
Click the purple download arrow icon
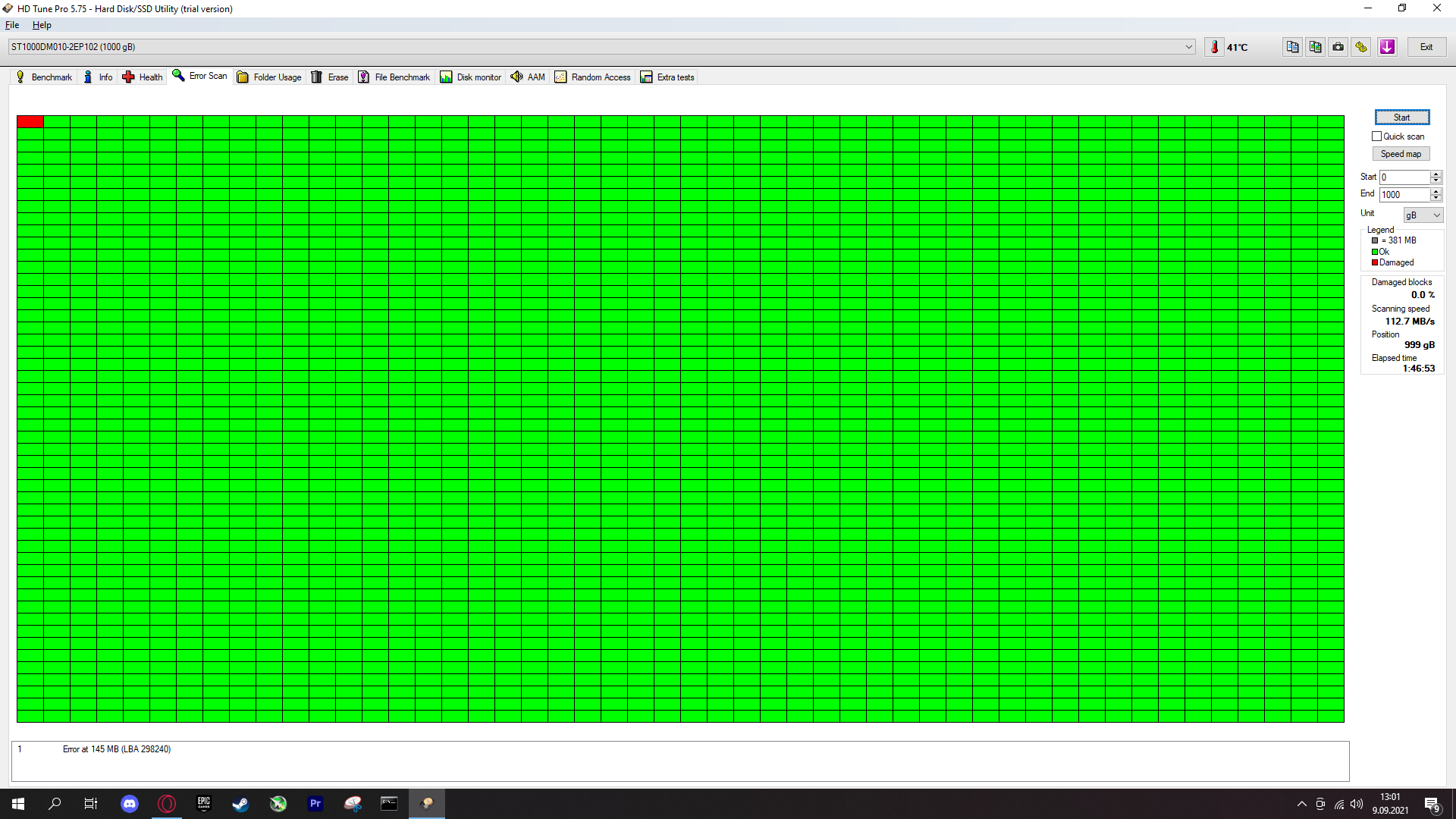click(1386, 46)
